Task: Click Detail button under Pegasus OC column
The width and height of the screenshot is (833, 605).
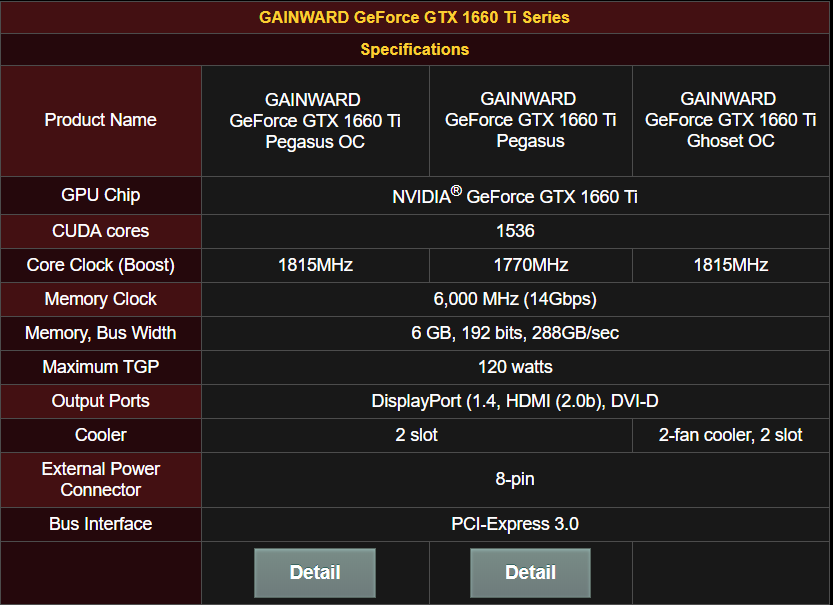Action: tap(314, 573)
